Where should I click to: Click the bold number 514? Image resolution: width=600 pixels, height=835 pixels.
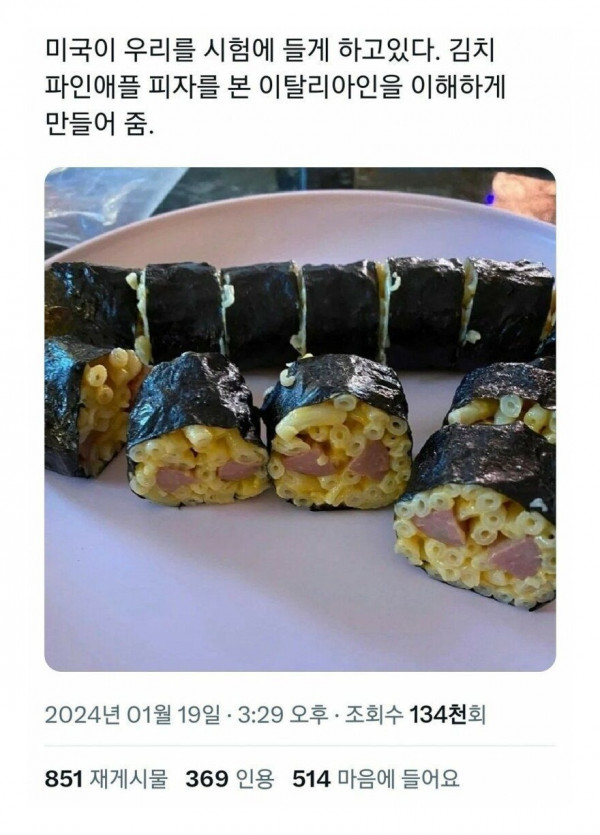311,779
